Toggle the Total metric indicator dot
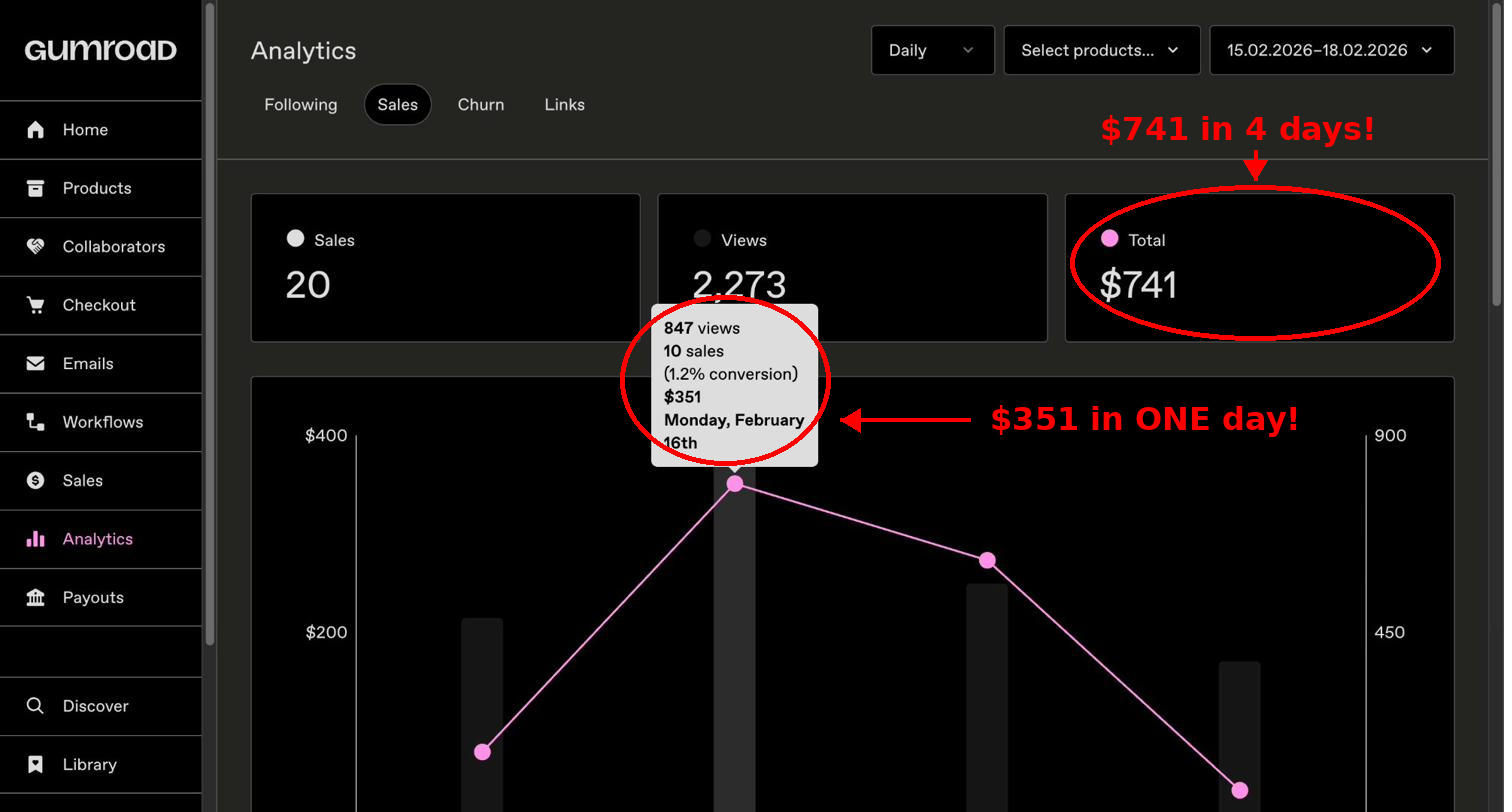Viewport: 1512px width, 812px height. (x=1109, y=238)
